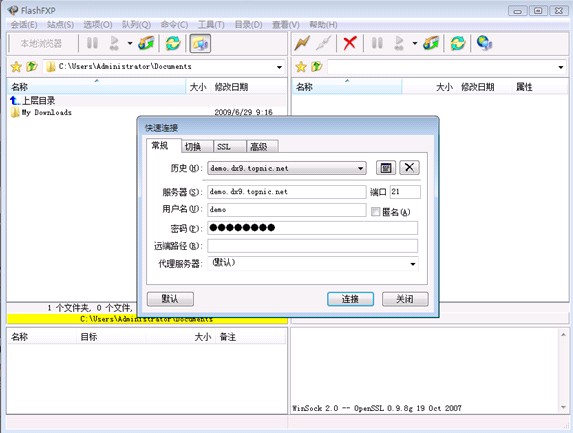The image size is (573, 433).
Task: Open the 会话(E) menu
Action: click(24, 25)
